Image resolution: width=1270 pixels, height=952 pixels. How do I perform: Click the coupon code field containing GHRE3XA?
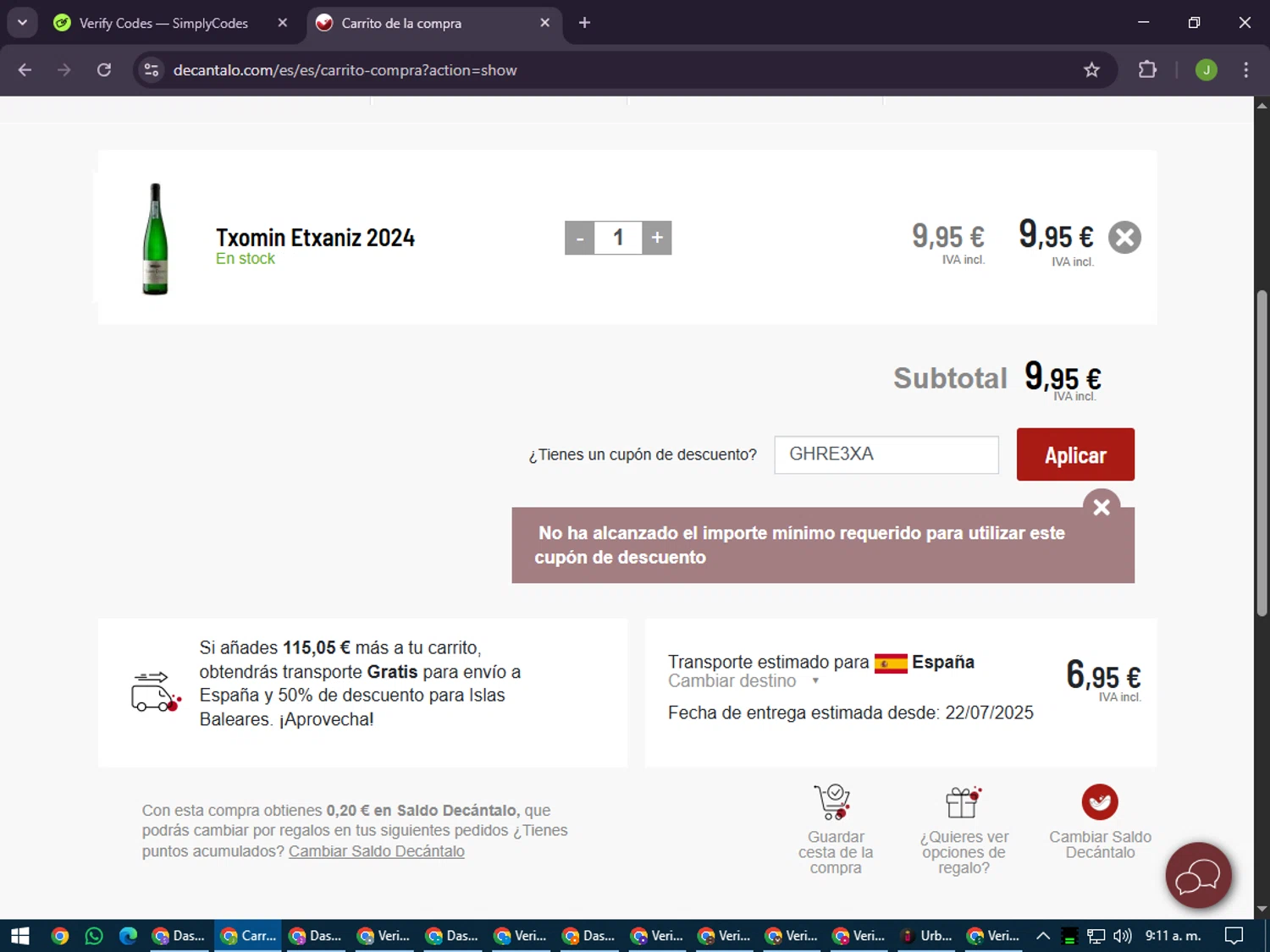[886, 454]
